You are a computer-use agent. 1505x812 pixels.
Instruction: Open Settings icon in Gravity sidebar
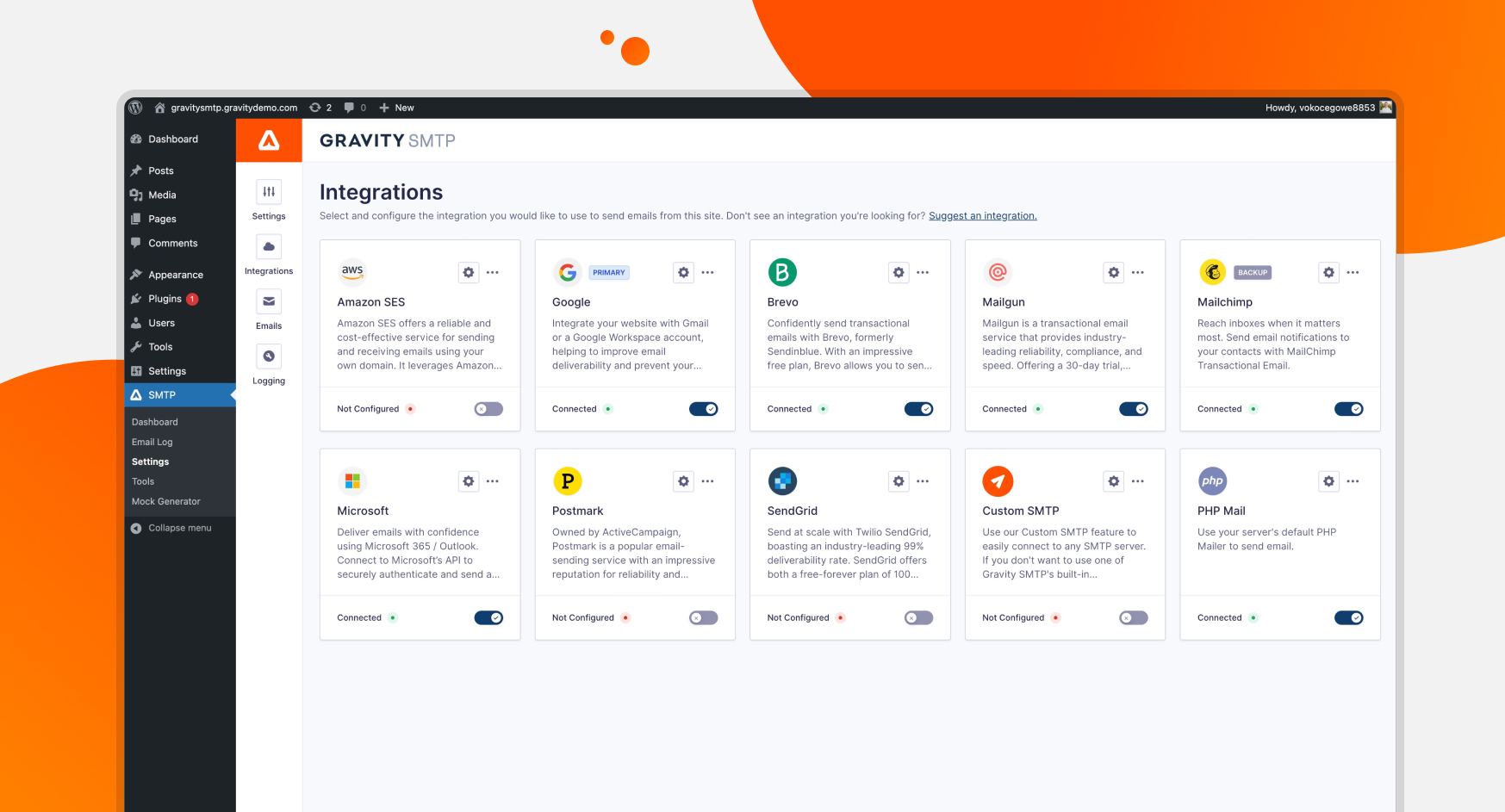[269, 192]
